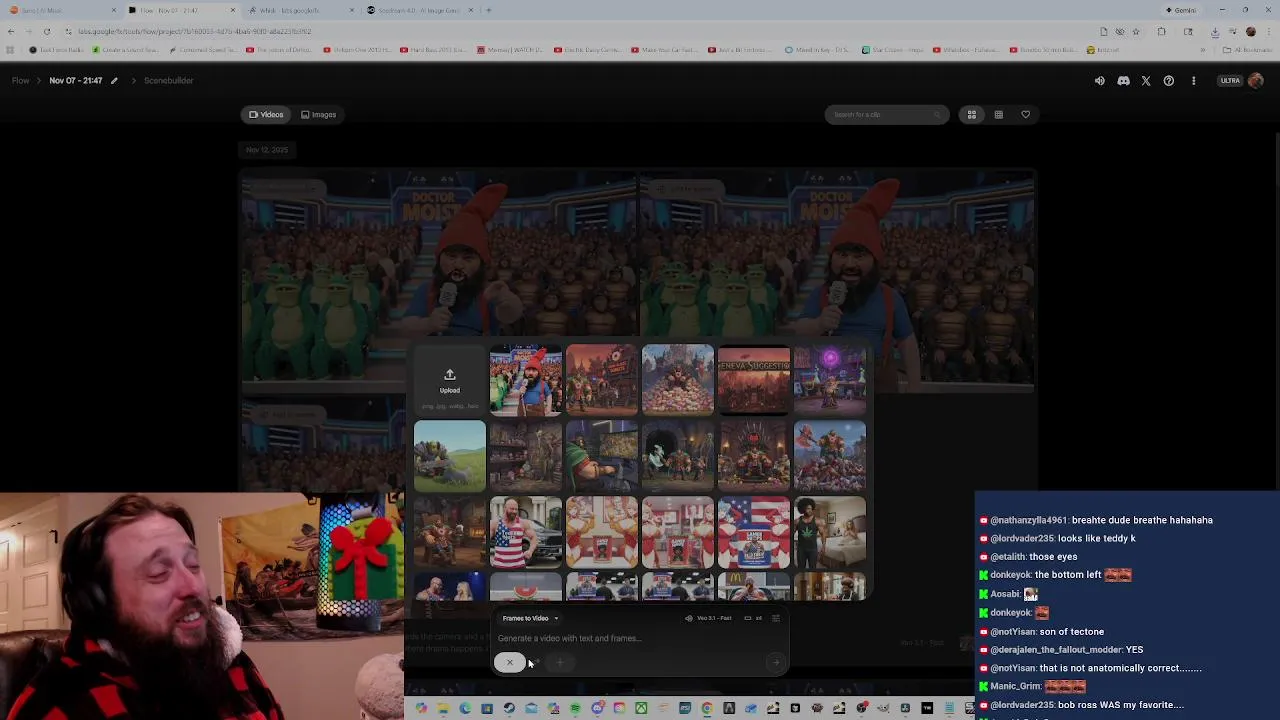
Task: Open the Scenebuilder breadcrumb
Action: [168, 80]
